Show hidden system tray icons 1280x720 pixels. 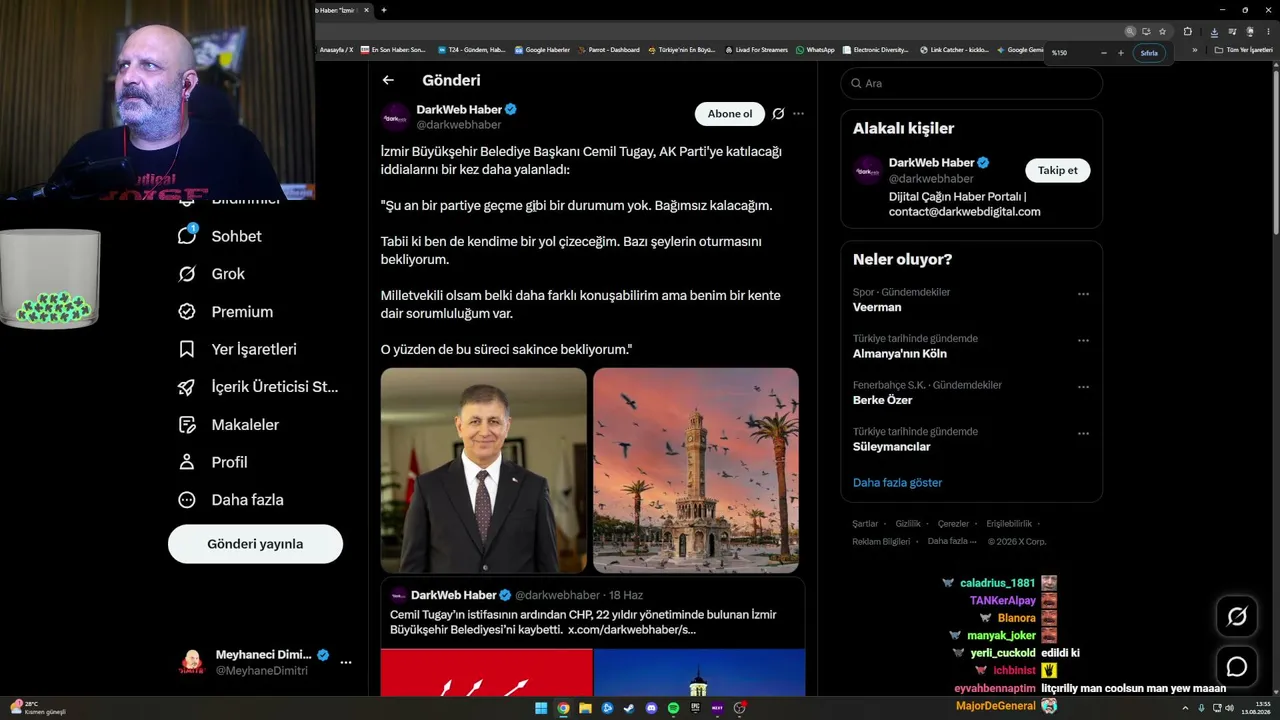point(1186,708)
